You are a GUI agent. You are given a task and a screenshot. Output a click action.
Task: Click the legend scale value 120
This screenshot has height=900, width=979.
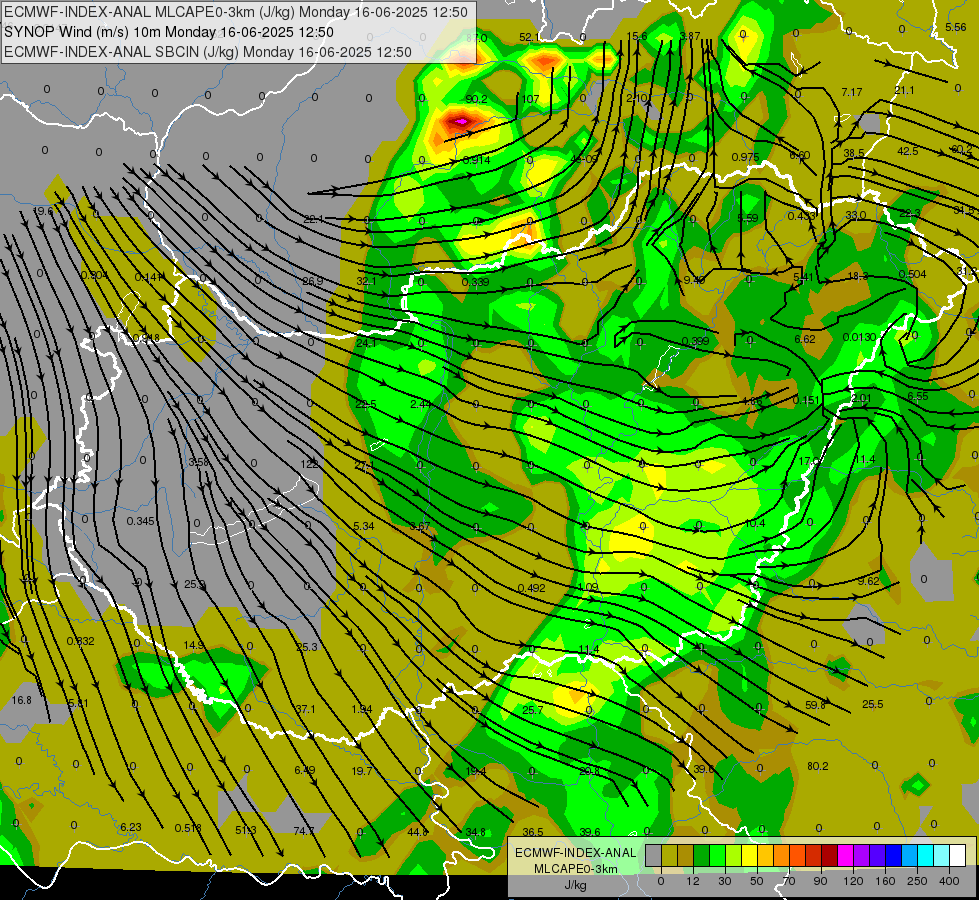[x=854, y=881]
